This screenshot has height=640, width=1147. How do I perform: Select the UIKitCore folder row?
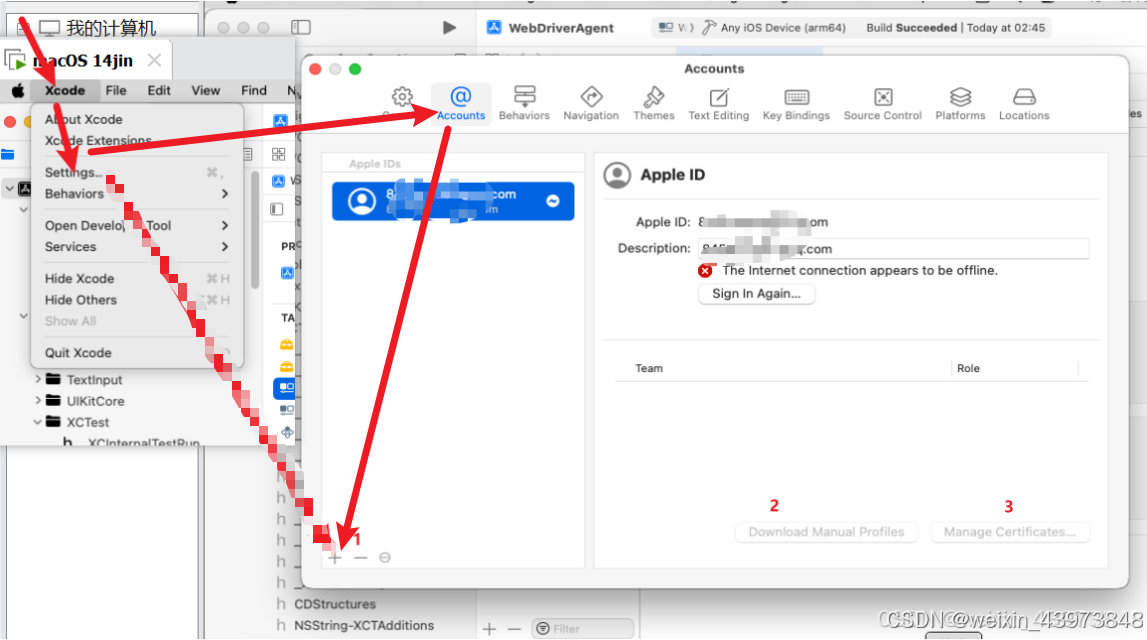(95, 401)
